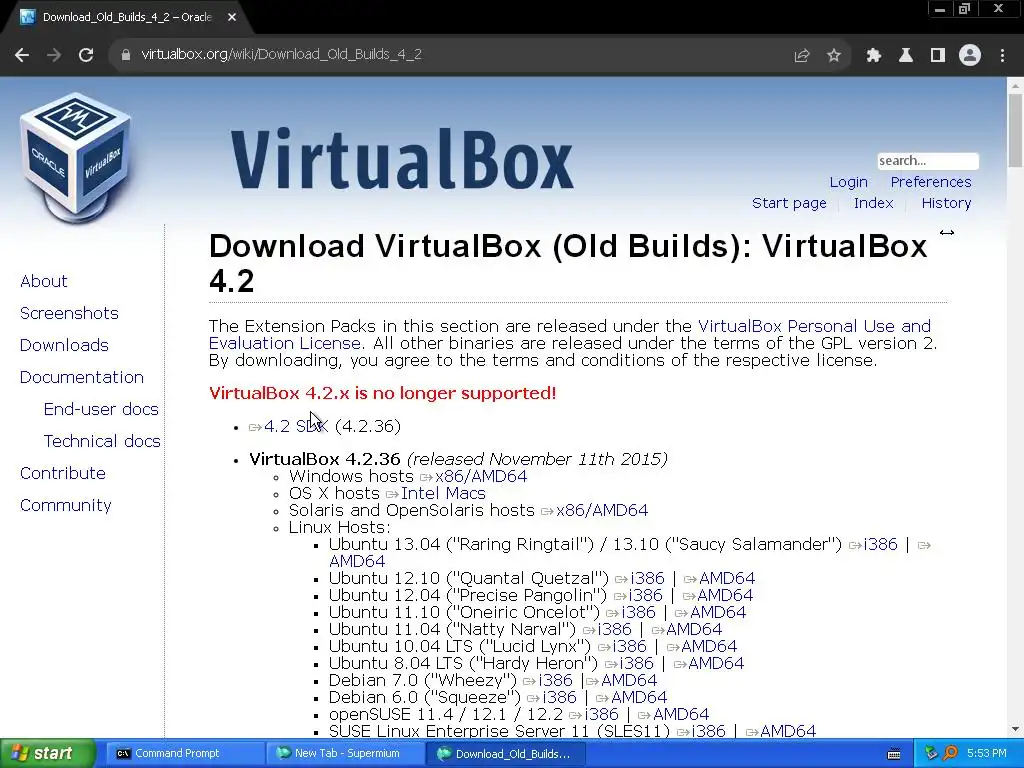Screen dimensions: 1024x768
Task: Click the width toggle double-arrow icon
Action: pos(946,232)
